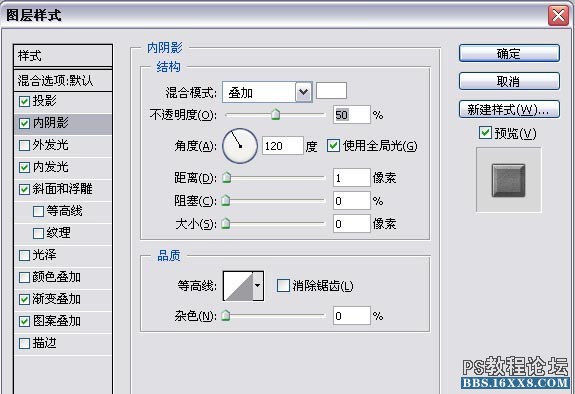Enable the 描边 checkbox
Screen dimensions: 575x394
coord(24,343)
